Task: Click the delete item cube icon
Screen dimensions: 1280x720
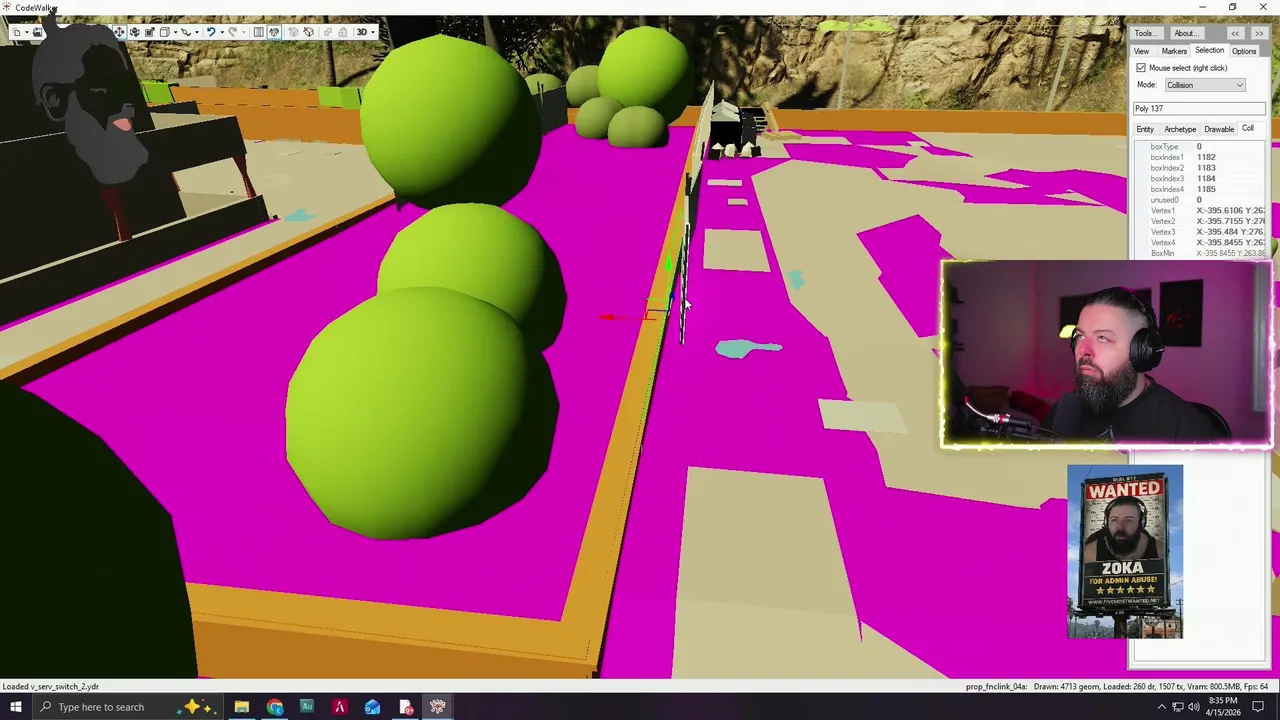Action: (x=308, y=32)
